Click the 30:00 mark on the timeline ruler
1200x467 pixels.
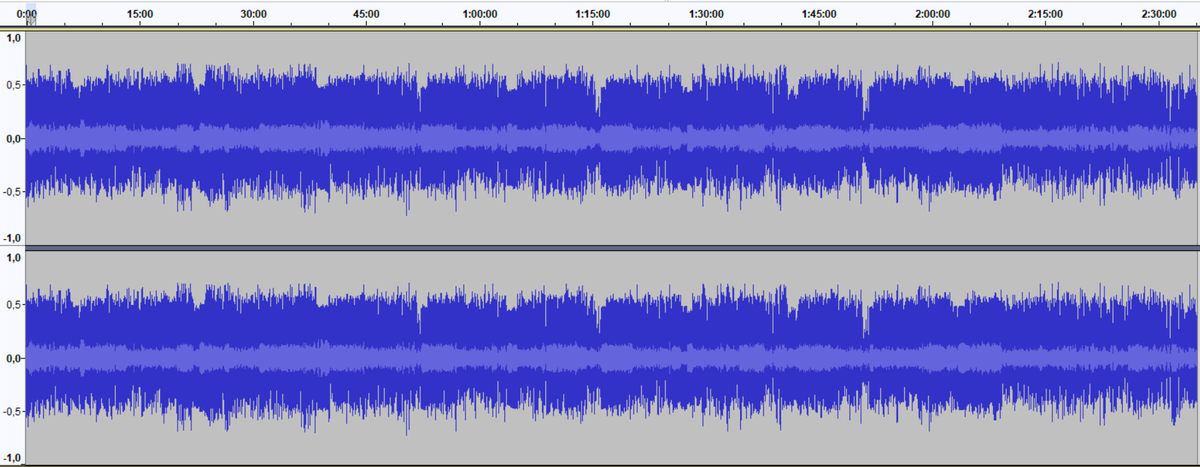tap(254, 14)
